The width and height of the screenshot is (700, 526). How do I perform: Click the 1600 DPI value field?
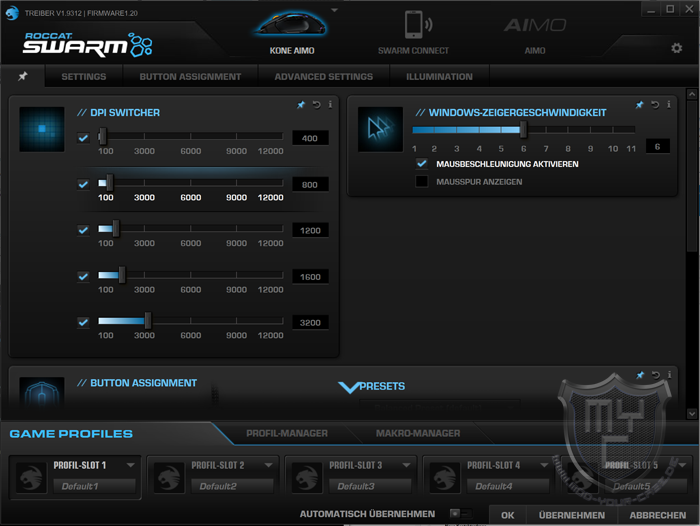pyautogui.click(x=310, y=277)
